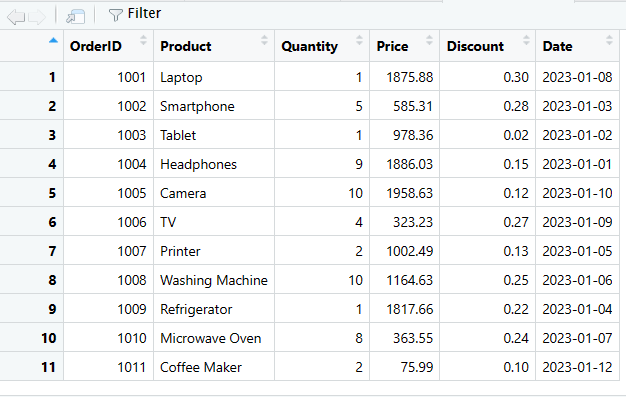Click OrderID value 1001
The image size is (626, 397).
tap(132, 77)
